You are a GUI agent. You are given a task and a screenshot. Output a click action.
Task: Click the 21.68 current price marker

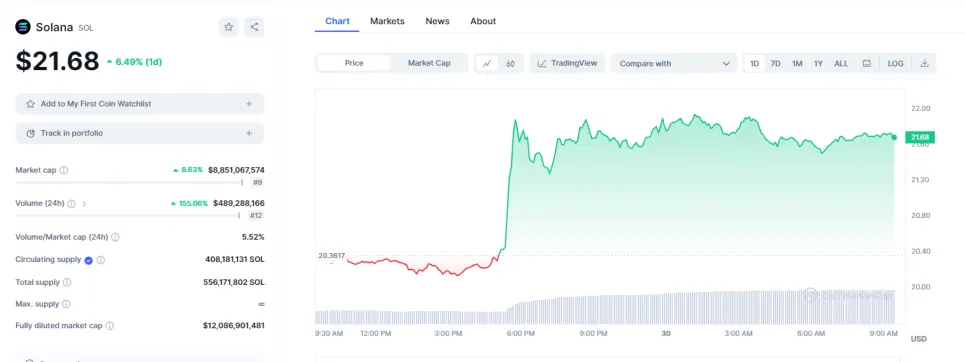[x=920, y=137]
